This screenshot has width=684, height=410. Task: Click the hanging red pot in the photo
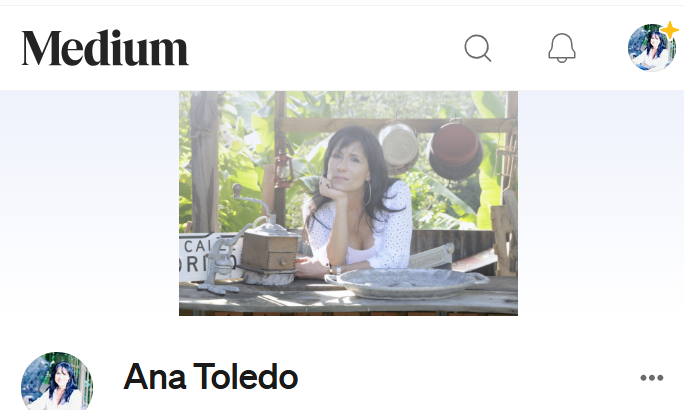(455, 149)
